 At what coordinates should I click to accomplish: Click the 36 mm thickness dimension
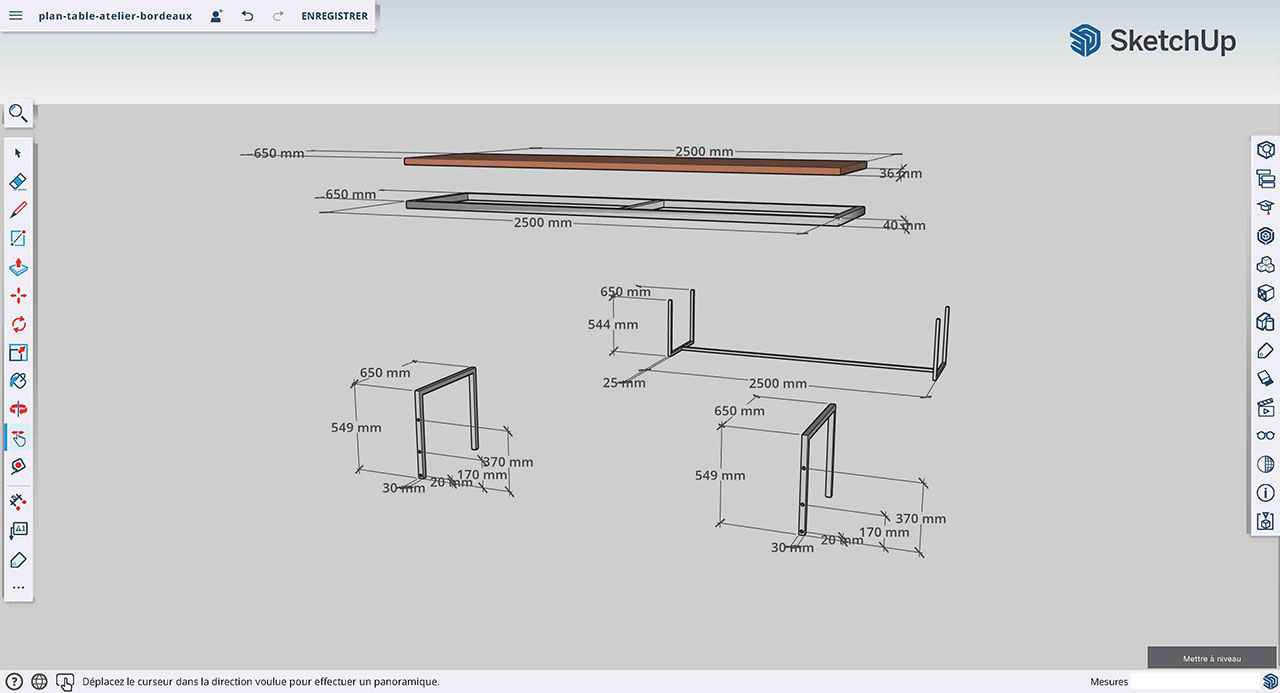[x=900, y=173]
